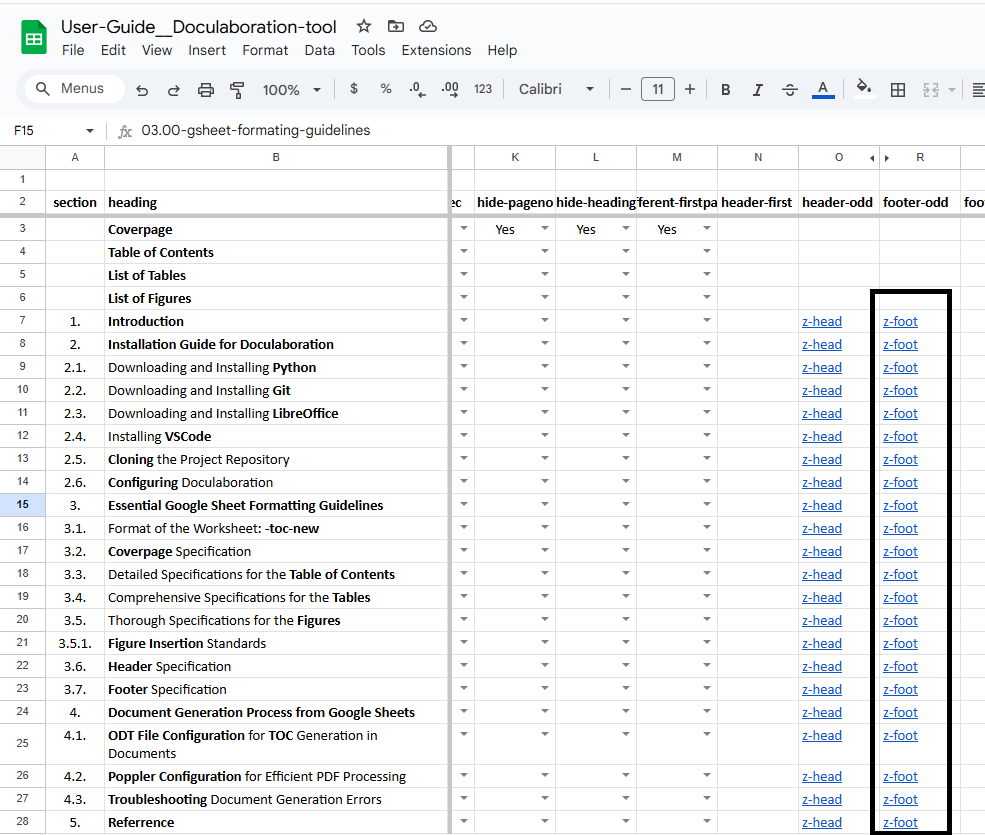985x835 pixels.
Task: Open hide-pageno dropdown in Introduction row
Action: coord(545,320)
